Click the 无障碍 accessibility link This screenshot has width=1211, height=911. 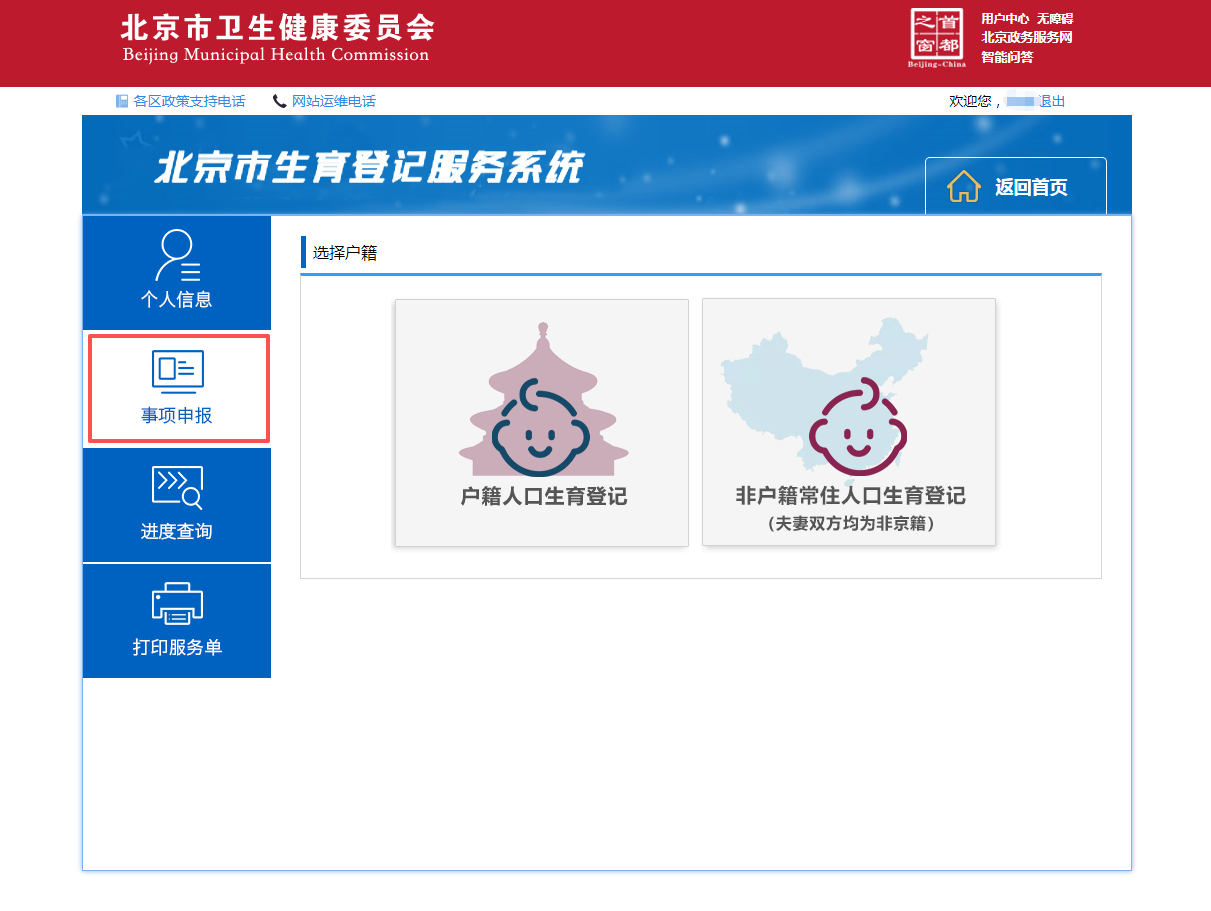[1055, 19]
